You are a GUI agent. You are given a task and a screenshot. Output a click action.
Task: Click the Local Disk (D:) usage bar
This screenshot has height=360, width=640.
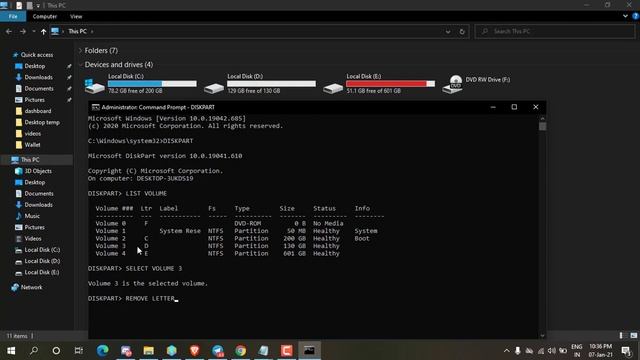click(271, 84)
